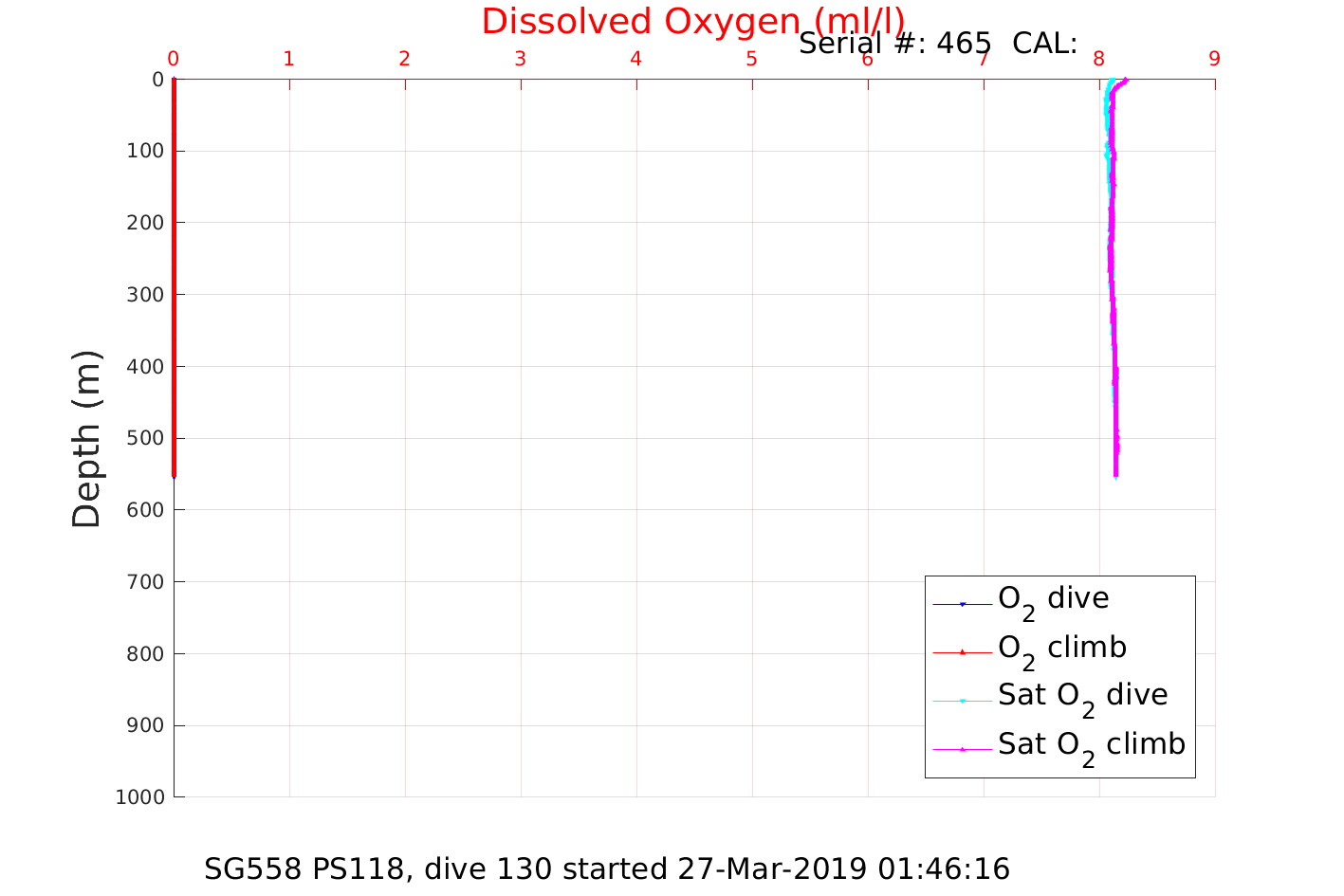Click the red O2 climb line at 300 m depth
The image size is (1344, 896).
tap(175, 294)
